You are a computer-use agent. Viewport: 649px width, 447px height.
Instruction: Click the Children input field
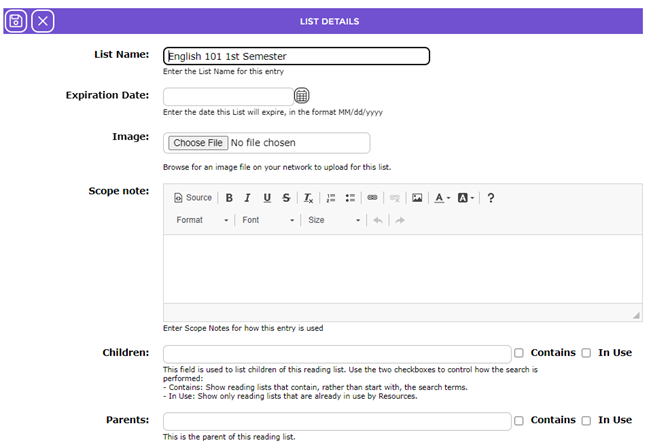[337, 354]
